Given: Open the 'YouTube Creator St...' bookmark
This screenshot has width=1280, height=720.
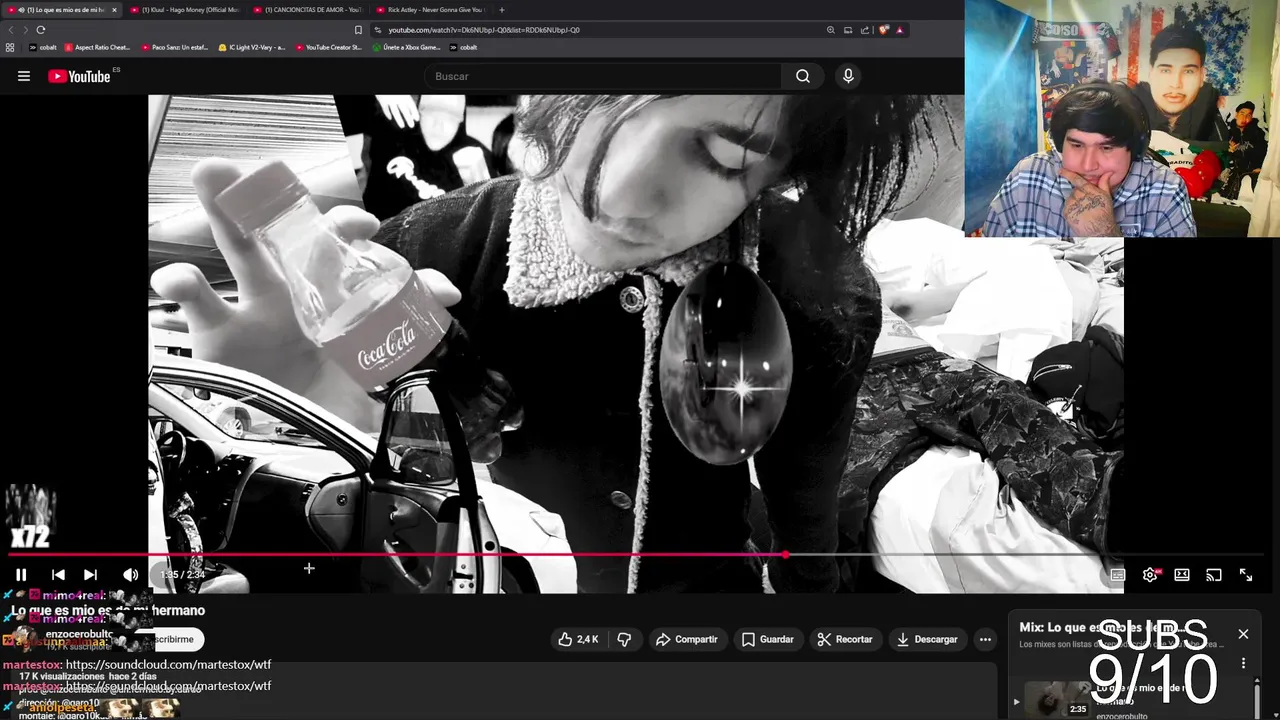Looking at the screenshot, I should (x=329, y=47).
